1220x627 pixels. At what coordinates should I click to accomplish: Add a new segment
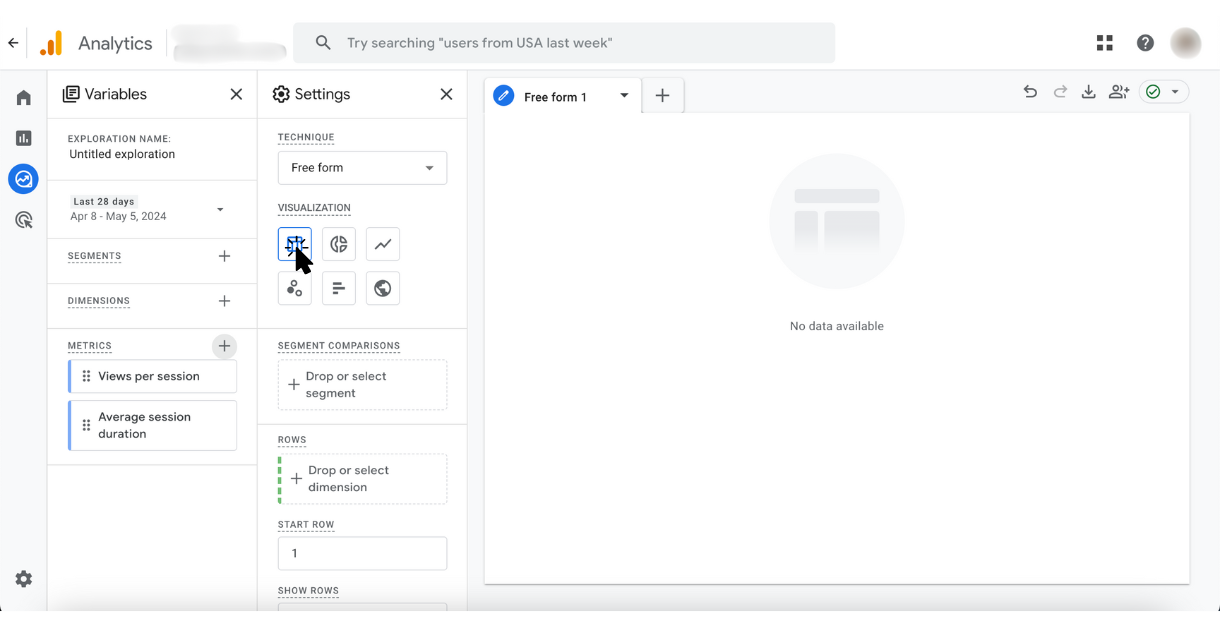pos(224,256)
